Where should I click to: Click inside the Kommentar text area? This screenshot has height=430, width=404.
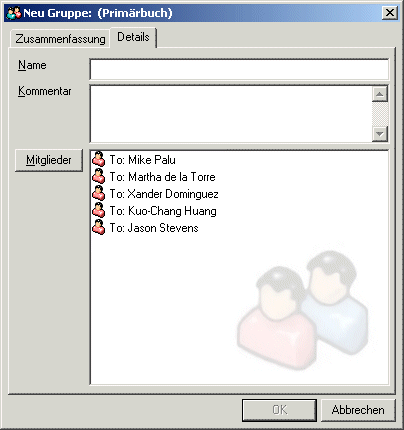tap(231, 114)
